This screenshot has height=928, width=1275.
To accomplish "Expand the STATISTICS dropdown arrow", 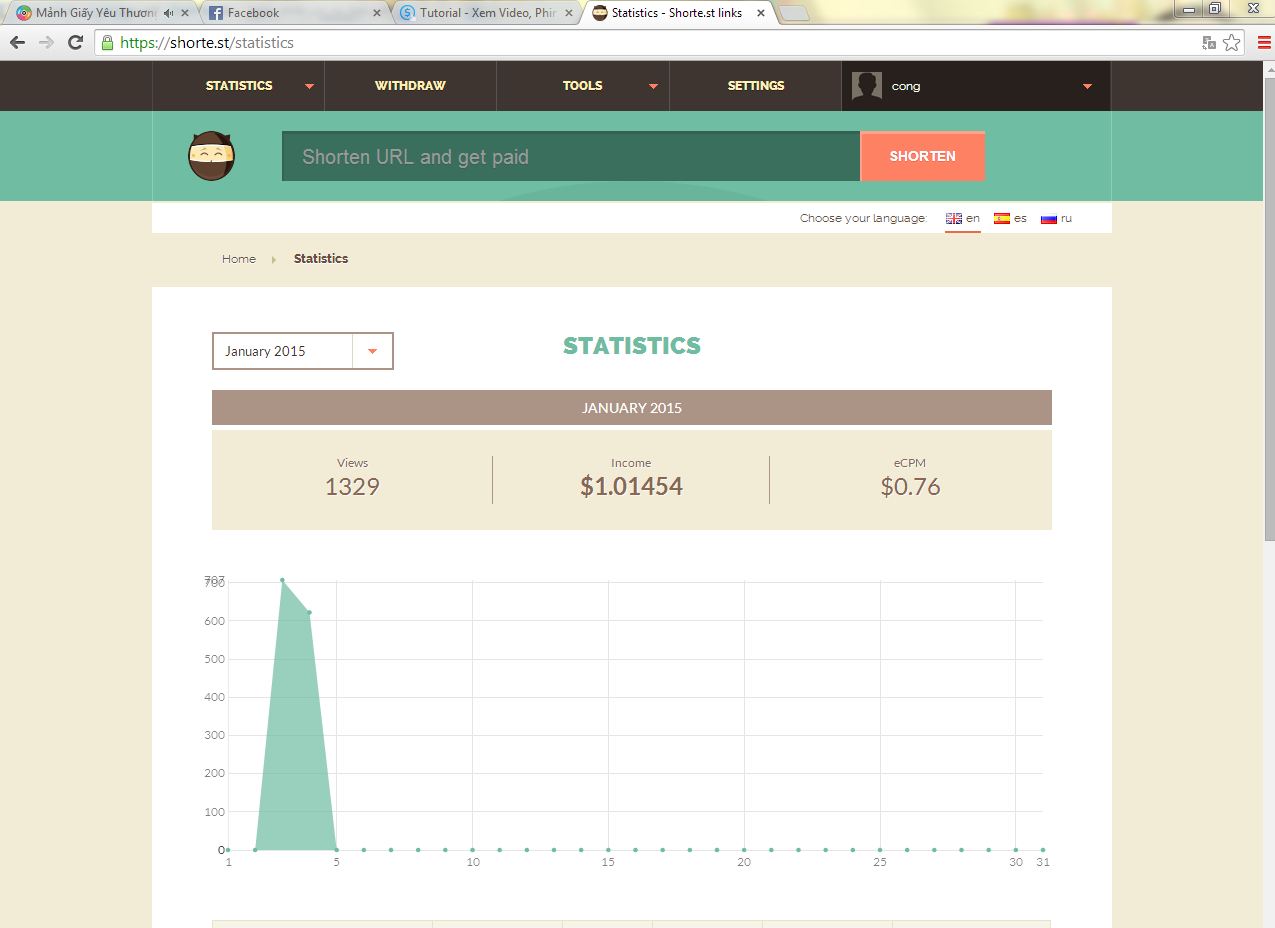I will 309,87.
